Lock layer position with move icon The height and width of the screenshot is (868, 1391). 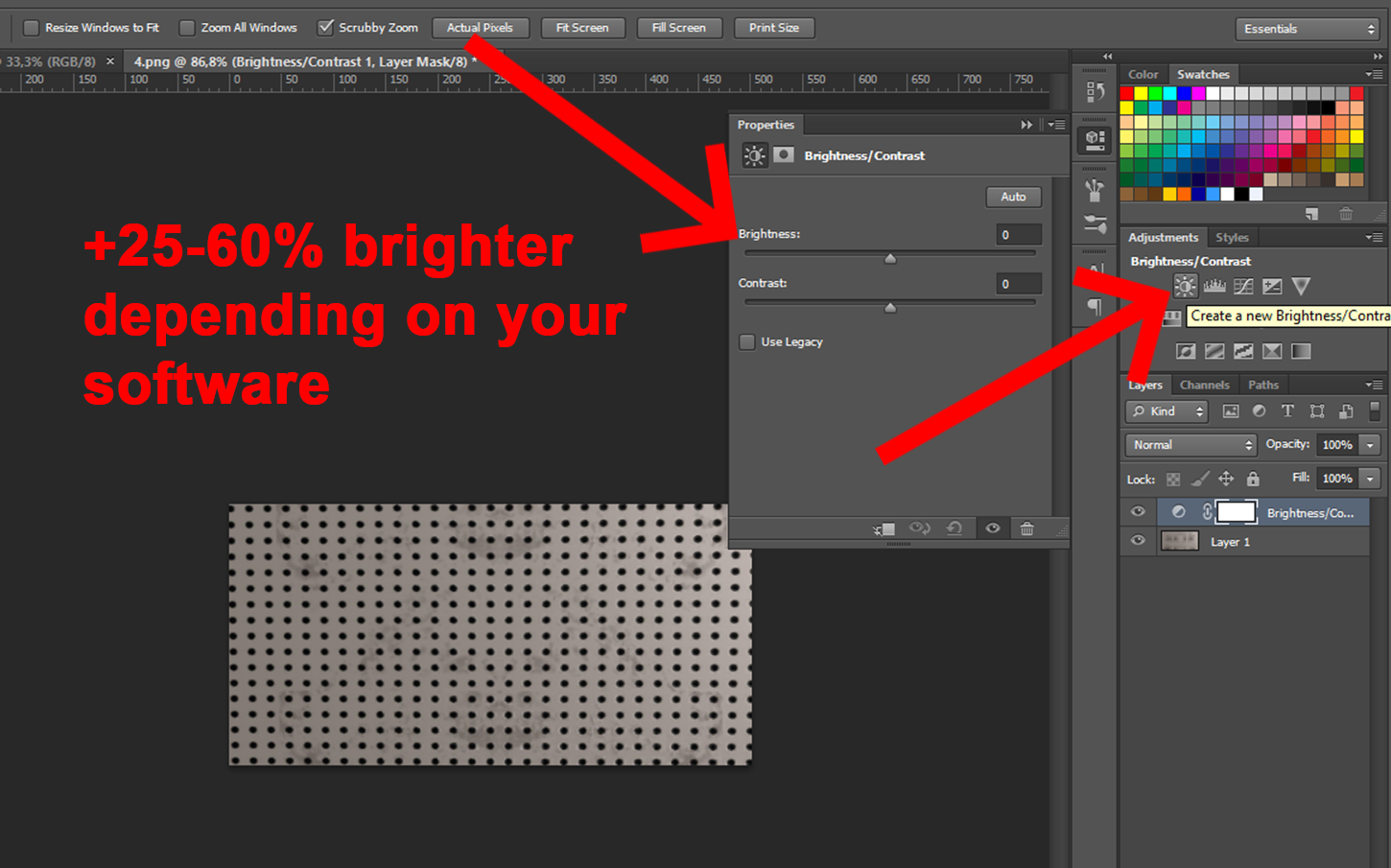[1226, 479]
